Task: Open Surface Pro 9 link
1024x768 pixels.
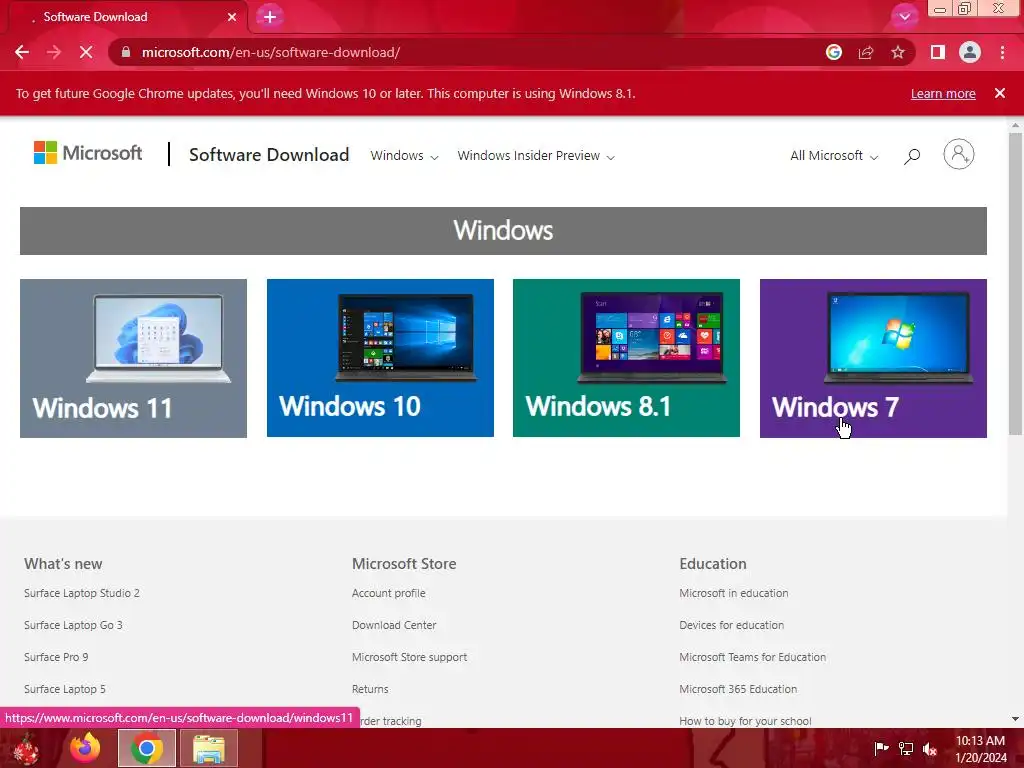Action: (56, 657)
